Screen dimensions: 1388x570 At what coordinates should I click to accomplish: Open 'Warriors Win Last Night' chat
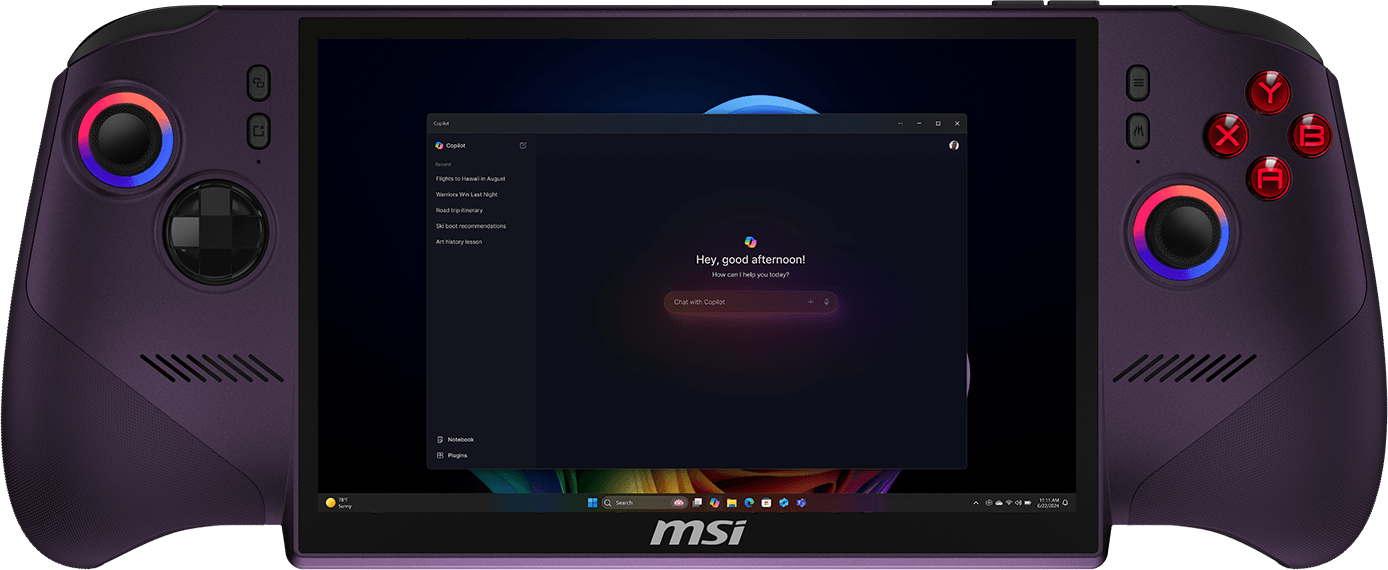(466, 194)
